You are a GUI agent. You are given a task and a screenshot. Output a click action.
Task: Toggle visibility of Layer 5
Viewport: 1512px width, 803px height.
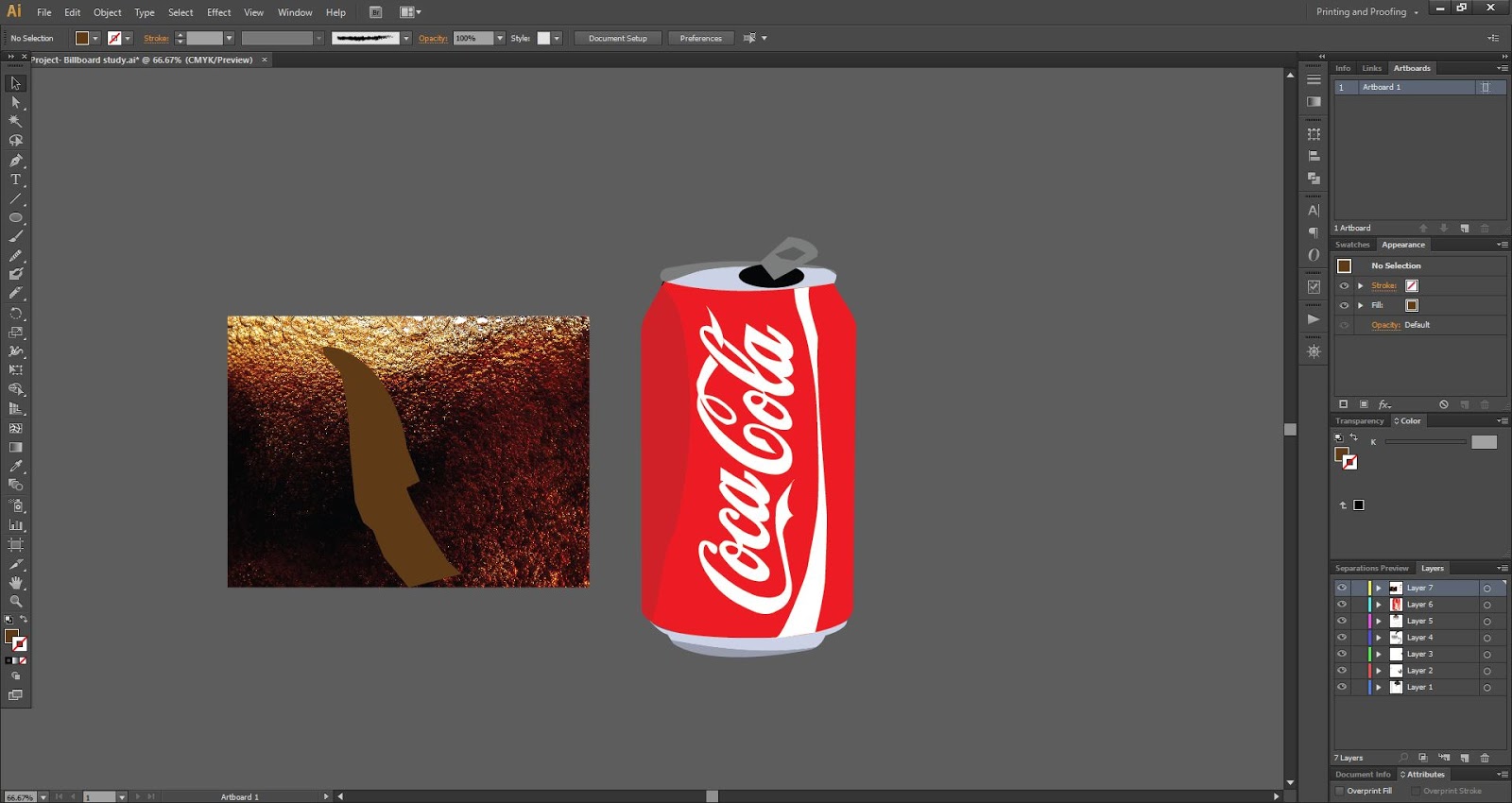point(1342,621)
